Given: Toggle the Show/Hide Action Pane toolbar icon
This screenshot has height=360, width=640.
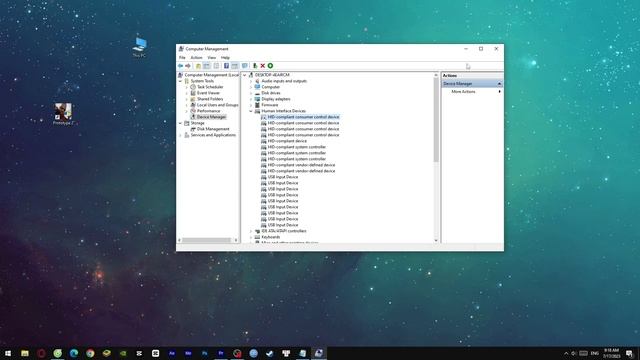Looking at the screenshot, I should pyautogui.click(x=235, y=66).
